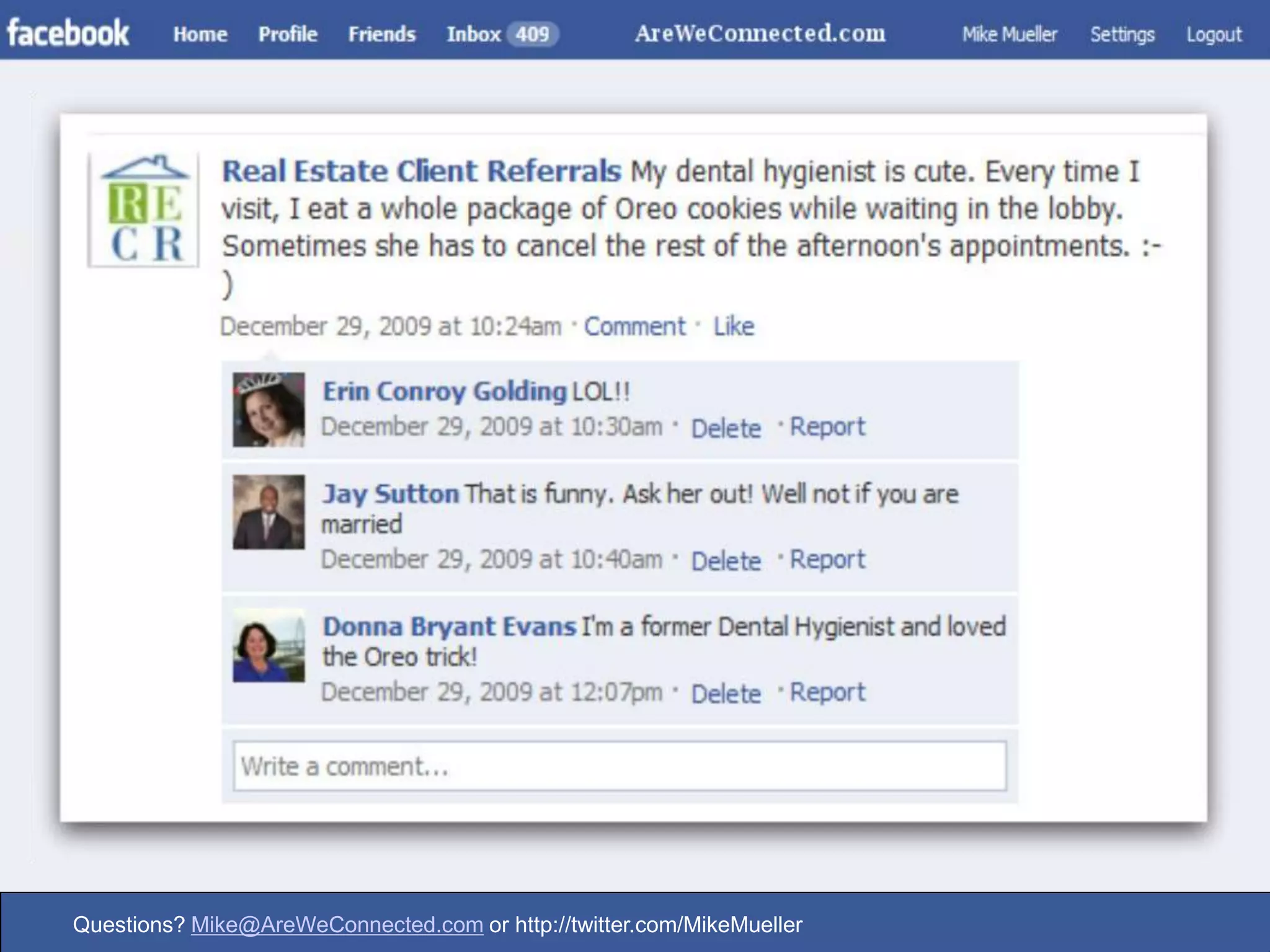
Task: Open Settings in the top bar
Action: tap(1122, 34)
